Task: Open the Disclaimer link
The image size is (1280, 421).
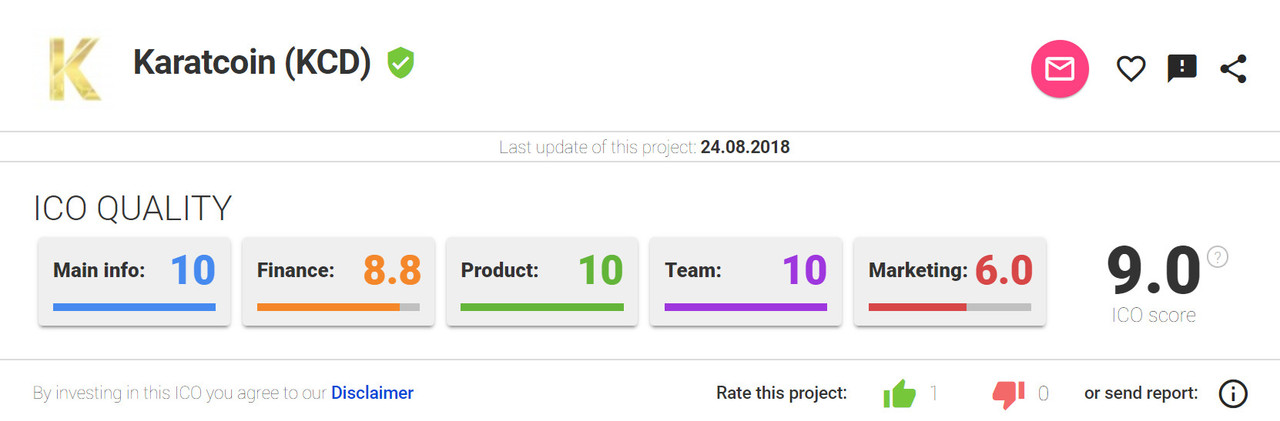Action: click(372, 393)
